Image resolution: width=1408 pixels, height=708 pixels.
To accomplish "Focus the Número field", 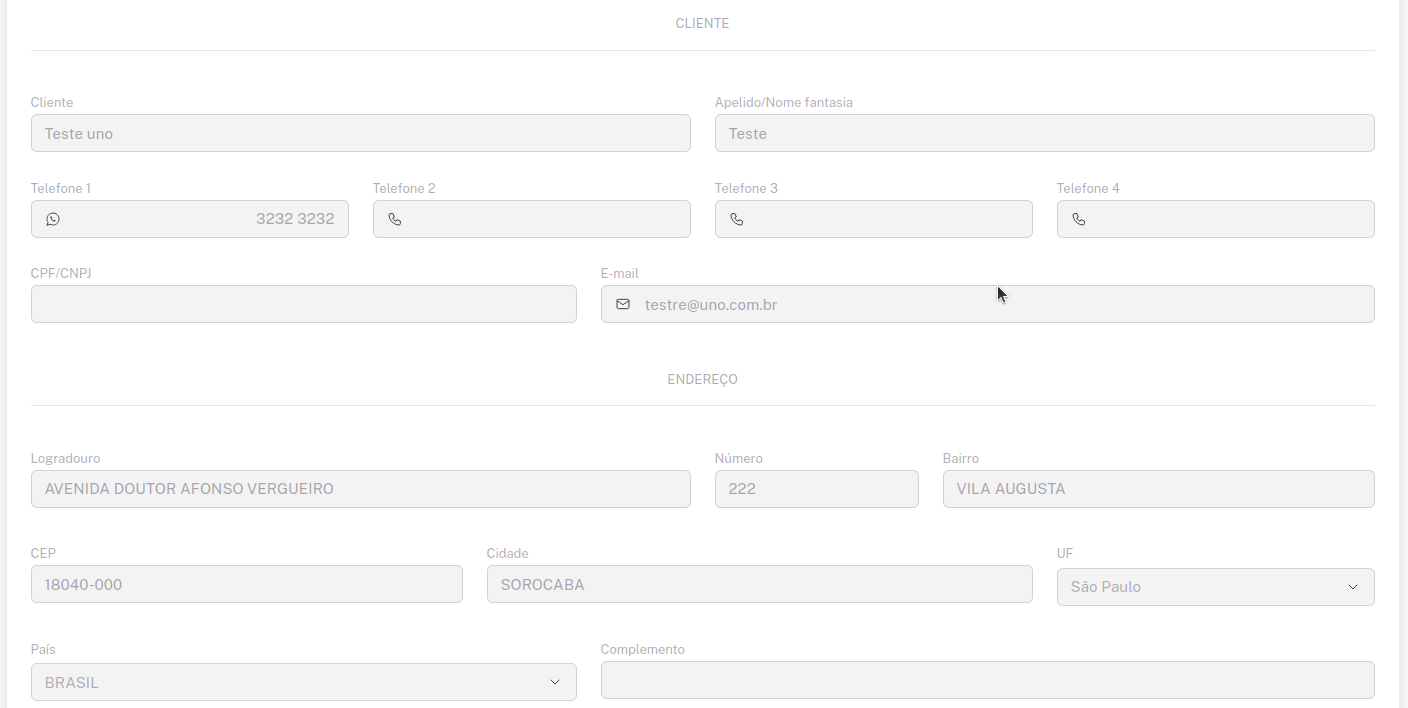I will pyautogui.click(x=816, y=489).
